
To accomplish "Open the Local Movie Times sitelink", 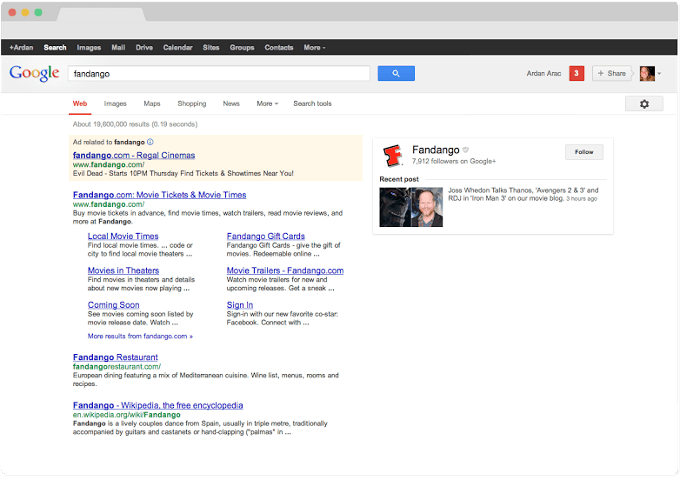I will pos(123,236).
